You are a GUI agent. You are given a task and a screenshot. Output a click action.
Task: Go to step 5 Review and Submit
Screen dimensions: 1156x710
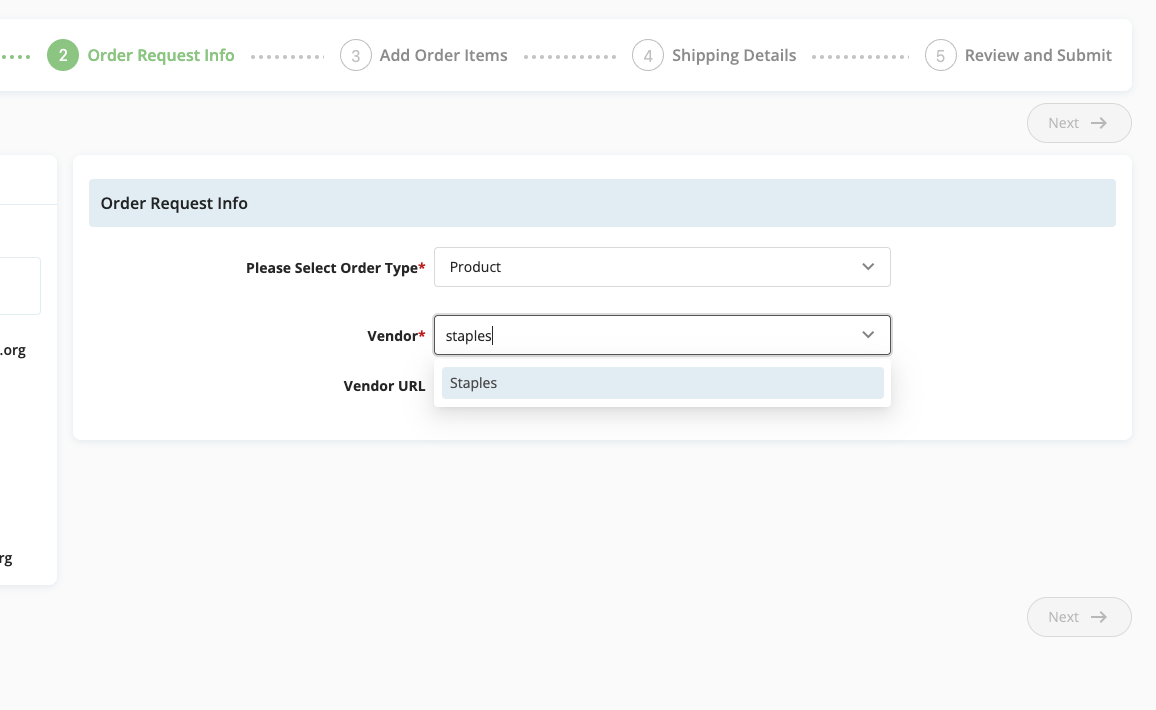[1018, 55]
